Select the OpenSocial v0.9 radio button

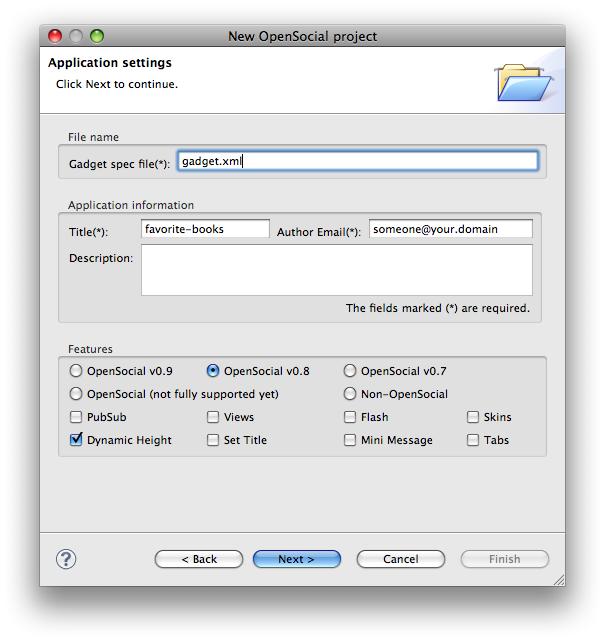pyautogui.click(x=76, y=371)
